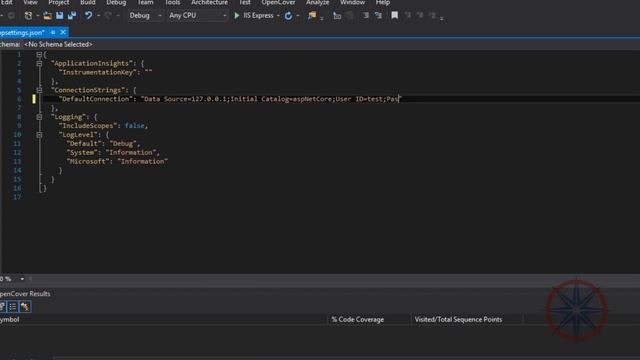The image size is (640, 360).
Task: Sort by Visited/Total Sequence Points header
Action: 458,320
